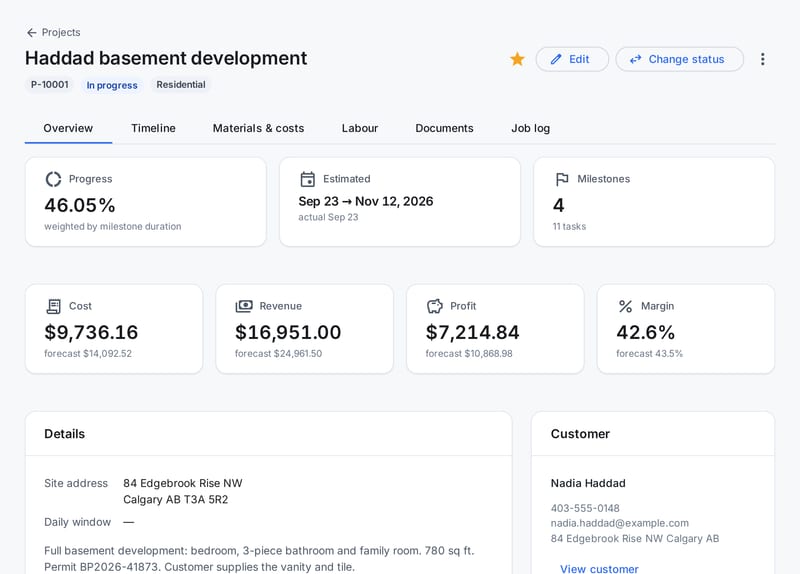Screen dimensions: 800x574
Task: Click the Revenue banknote icon
Action: pos(244,306)
